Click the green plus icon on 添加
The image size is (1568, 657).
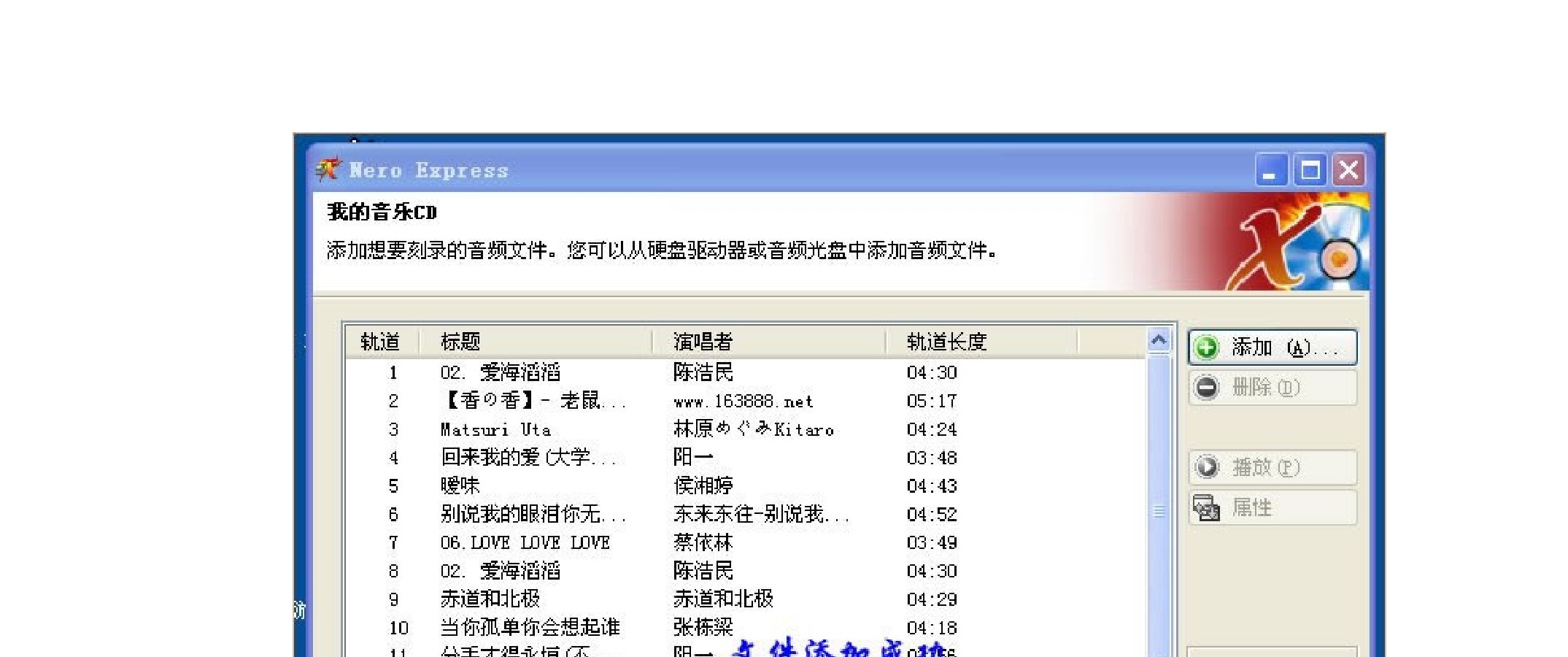point(1208,347)
